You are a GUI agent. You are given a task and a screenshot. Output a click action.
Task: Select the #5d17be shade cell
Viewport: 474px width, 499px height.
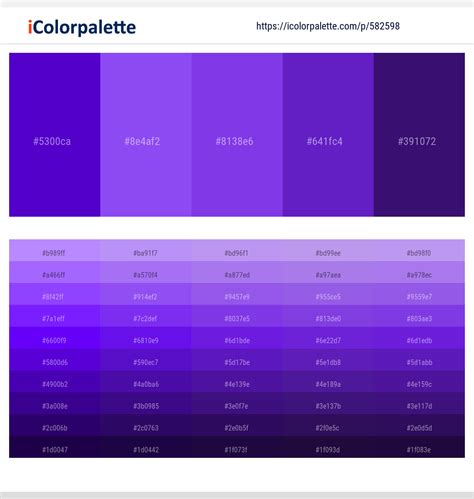(237, 360)
